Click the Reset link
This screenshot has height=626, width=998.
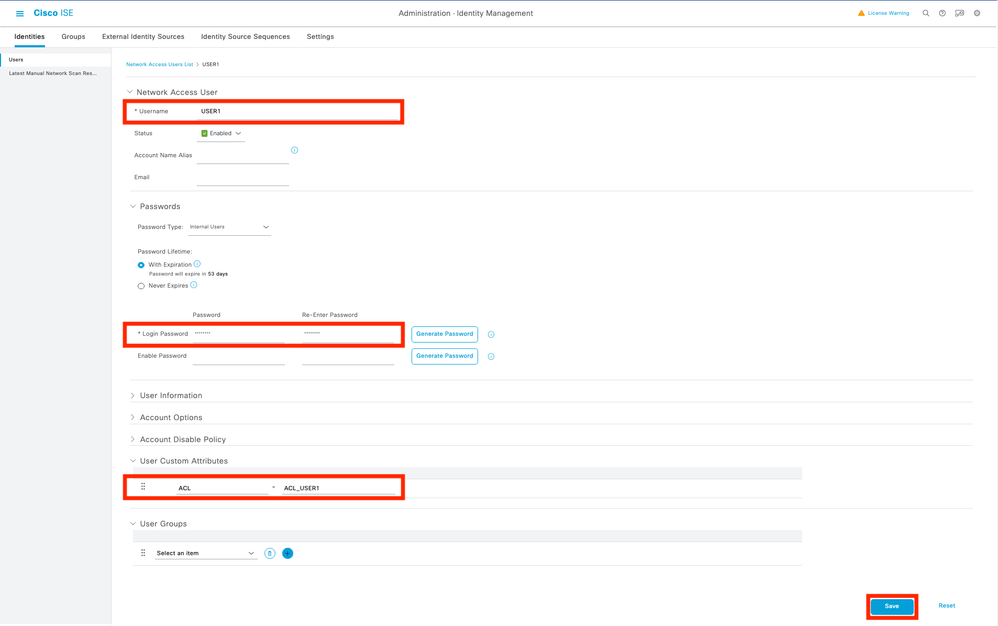pos(946,606)
